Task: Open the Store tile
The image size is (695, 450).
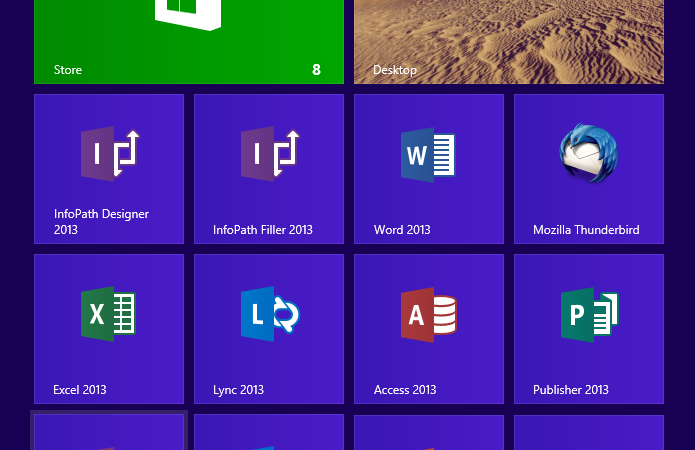Action: click(189, 42)
